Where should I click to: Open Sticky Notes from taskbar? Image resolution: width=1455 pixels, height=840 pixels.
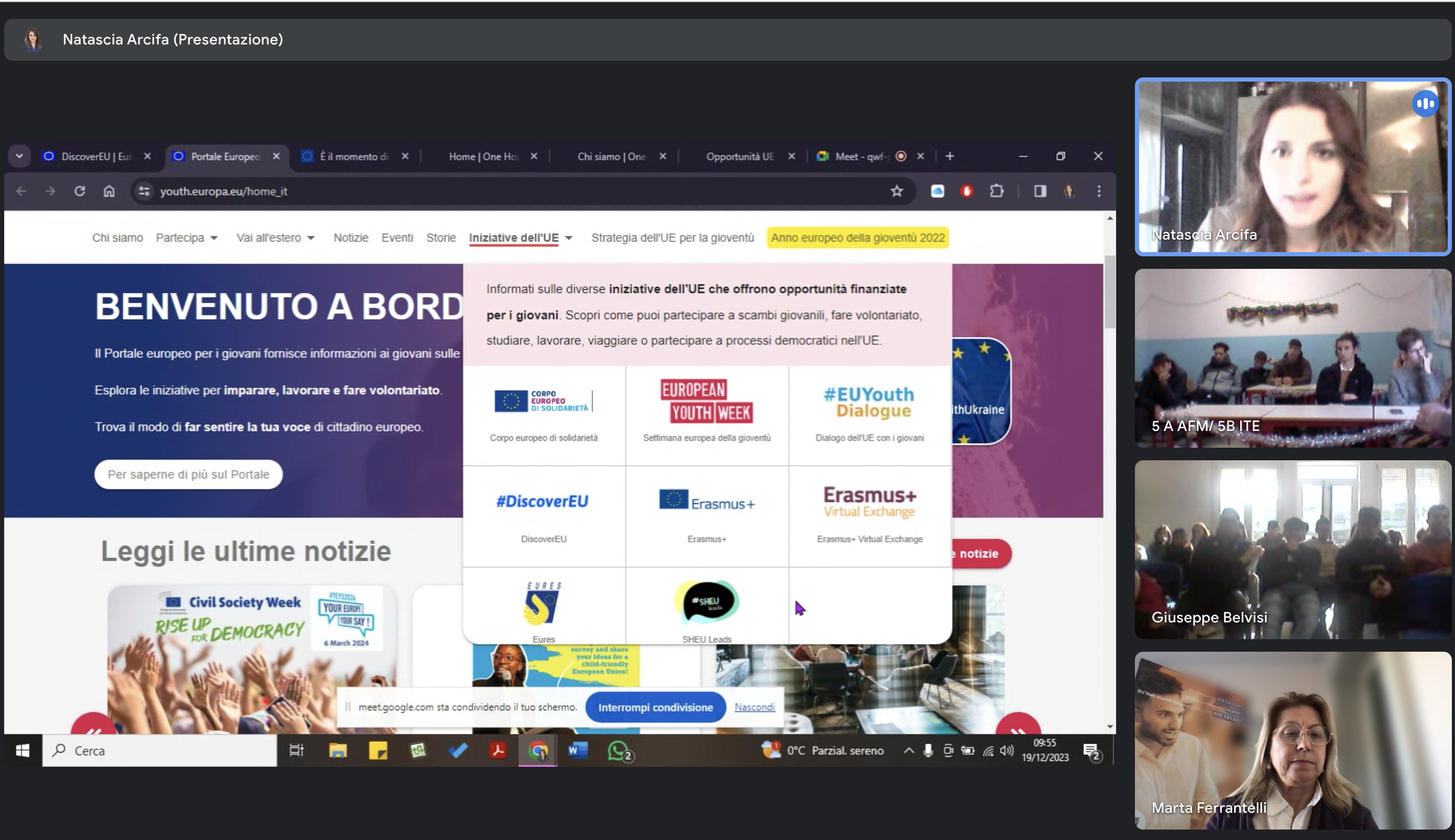(378, 751)
